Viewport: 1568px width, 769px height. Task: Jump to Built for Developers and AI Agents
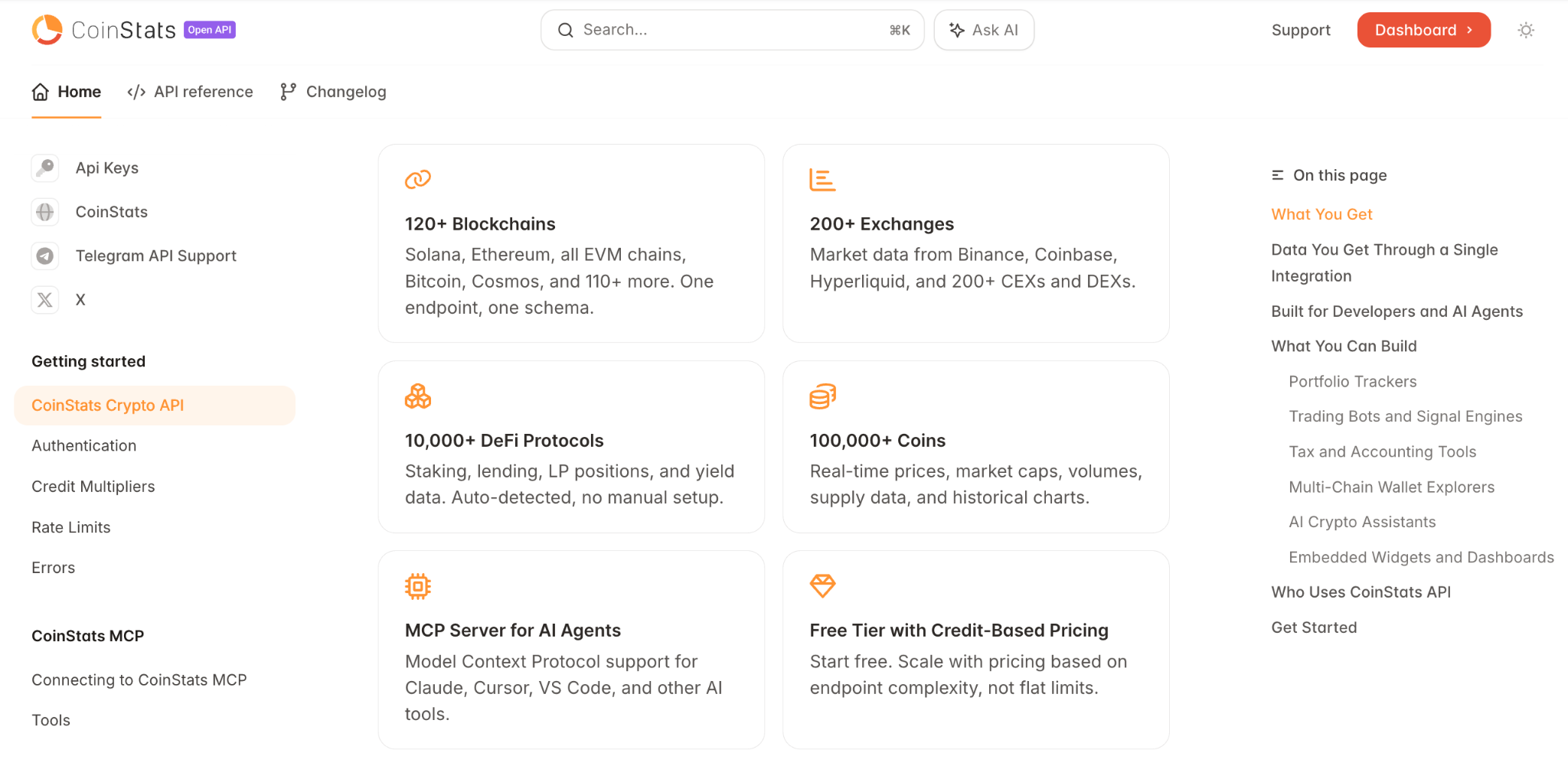[x=1397, y=311]
